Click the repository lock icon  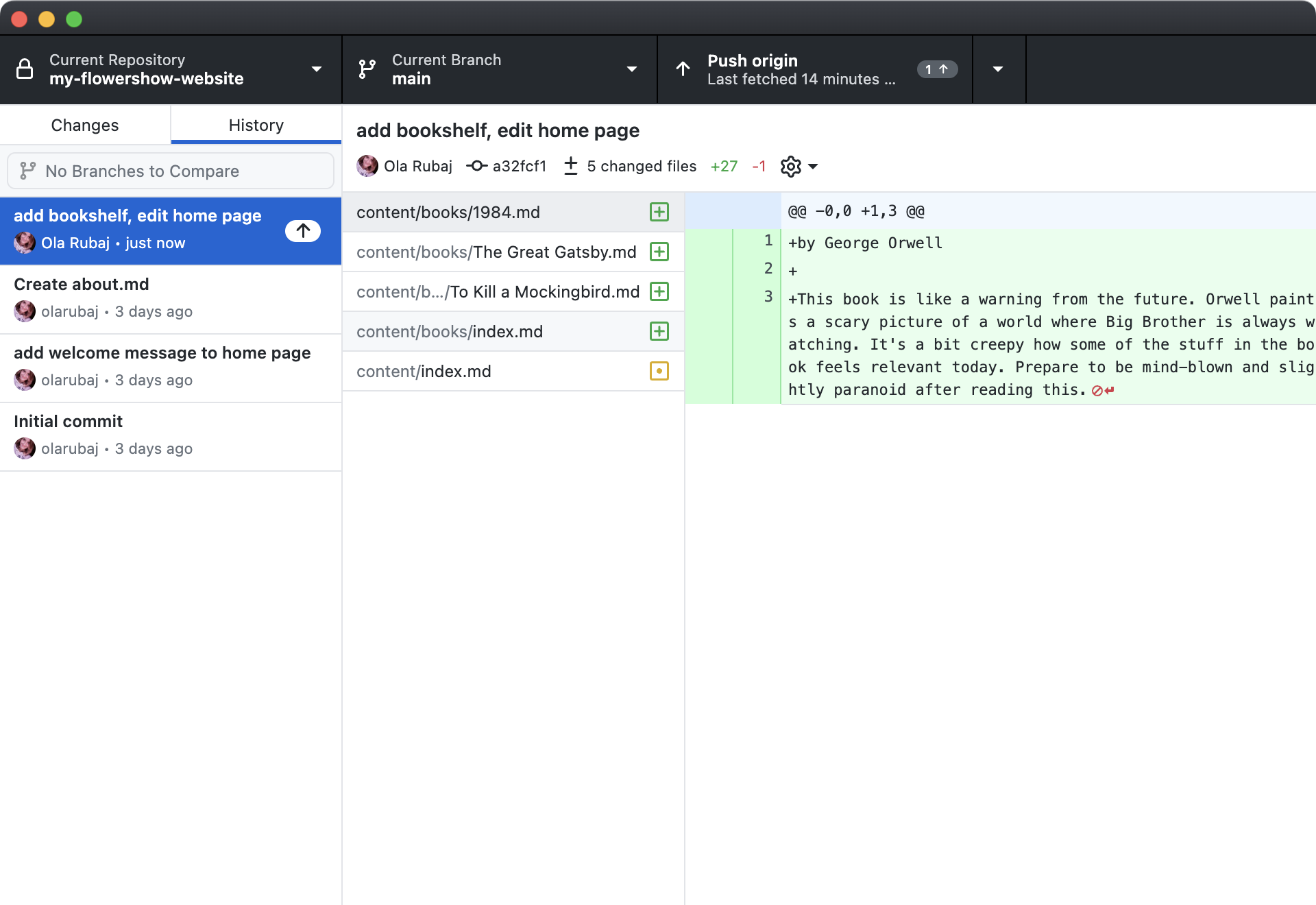(x=25, y=69)
